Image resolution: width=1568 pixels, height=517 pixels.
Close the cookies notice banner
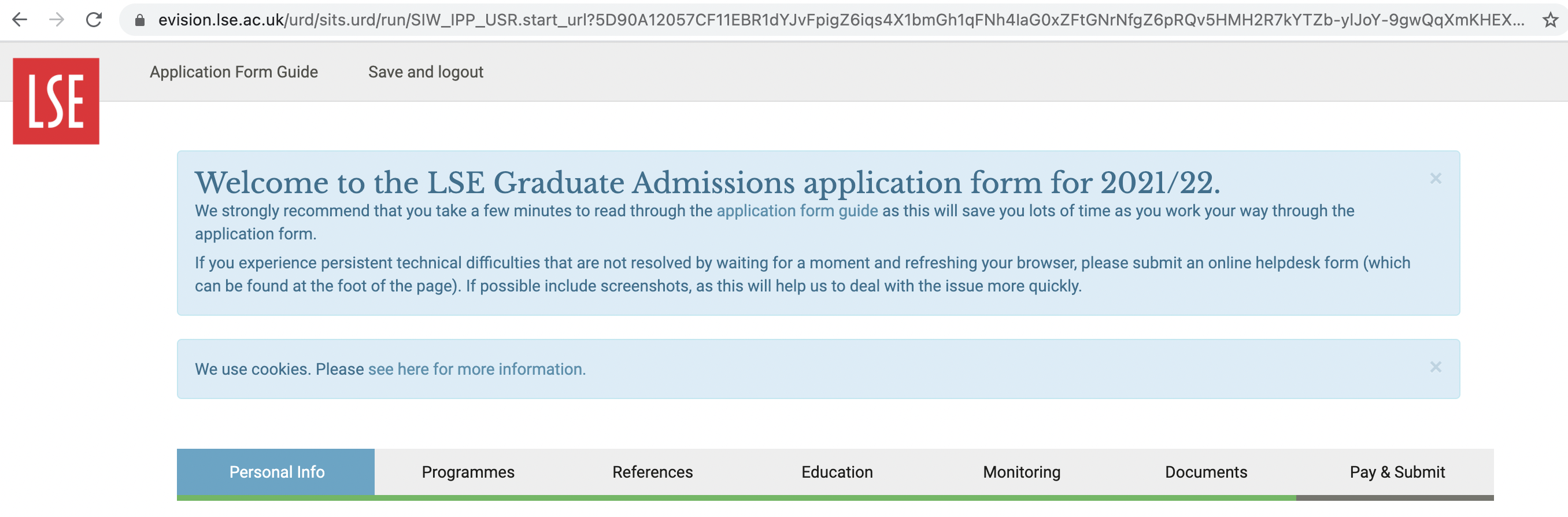point(1435,367)
